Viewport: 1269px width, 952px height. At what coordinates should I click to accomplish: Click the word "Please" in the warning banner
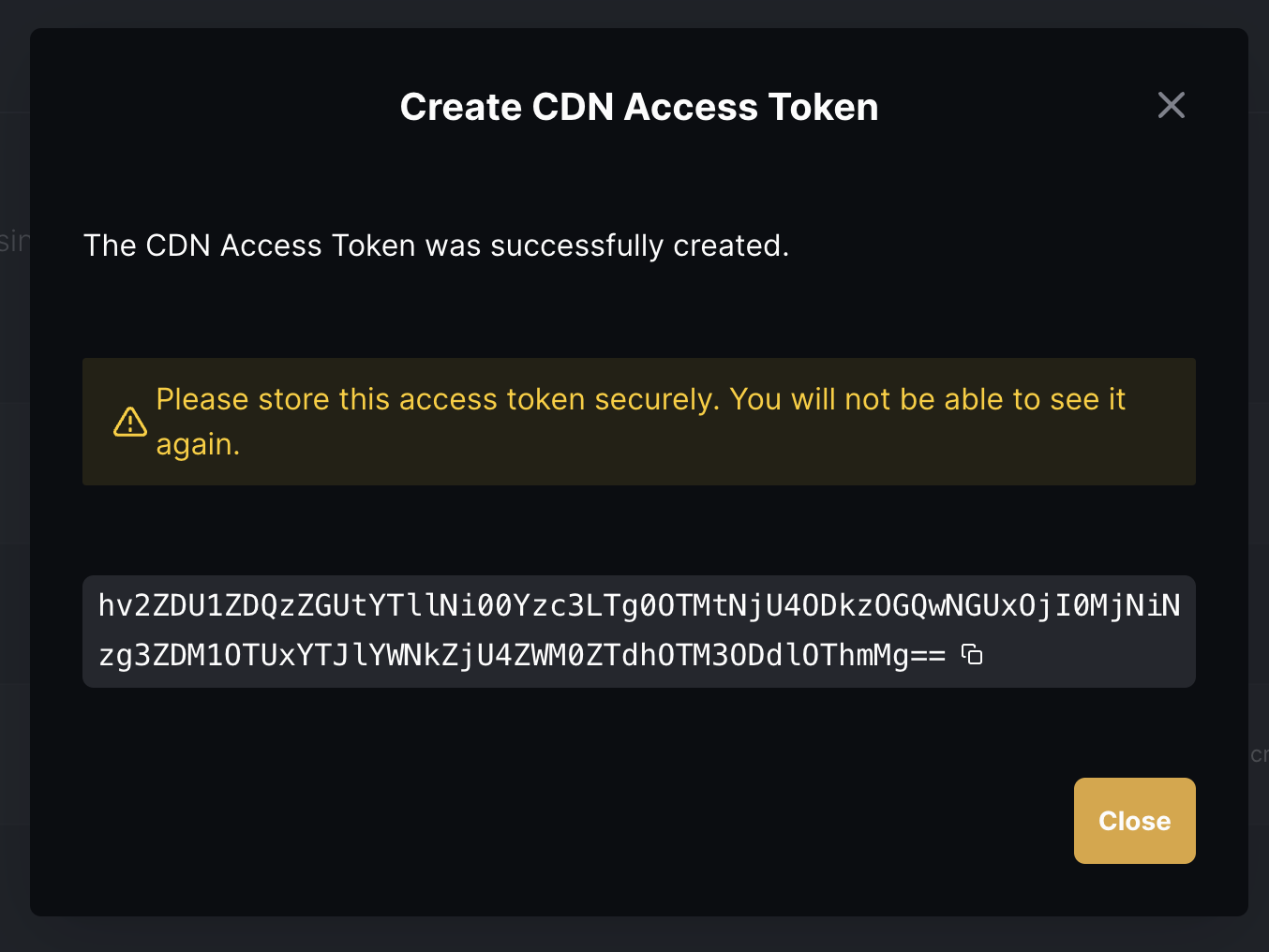pos(202,399)
